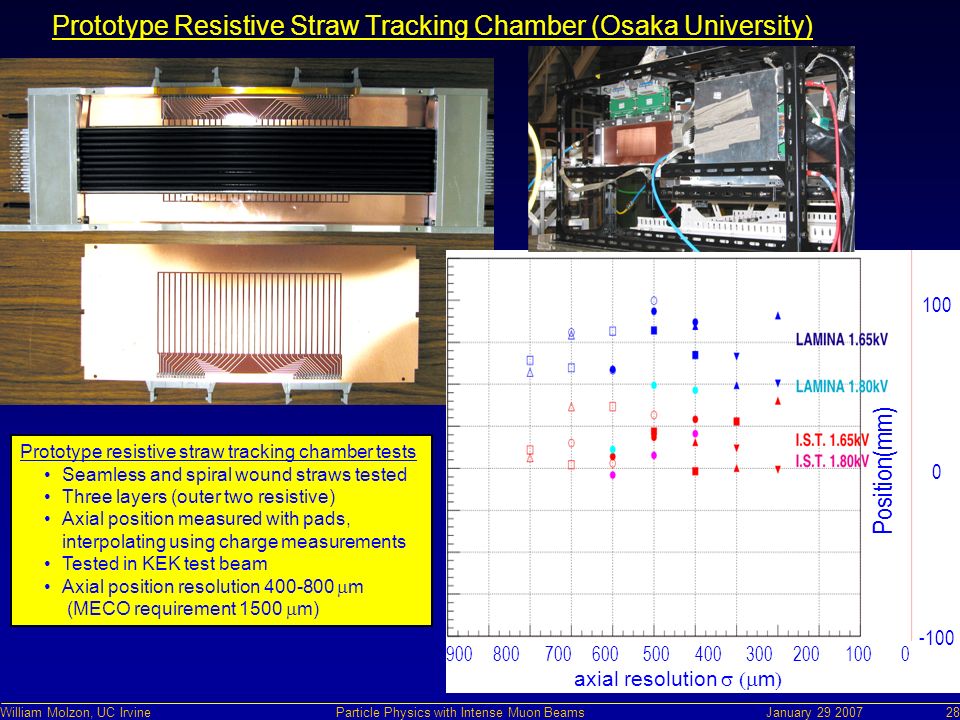
Task: Select the copper pad board photo
Action: [249, 318]
